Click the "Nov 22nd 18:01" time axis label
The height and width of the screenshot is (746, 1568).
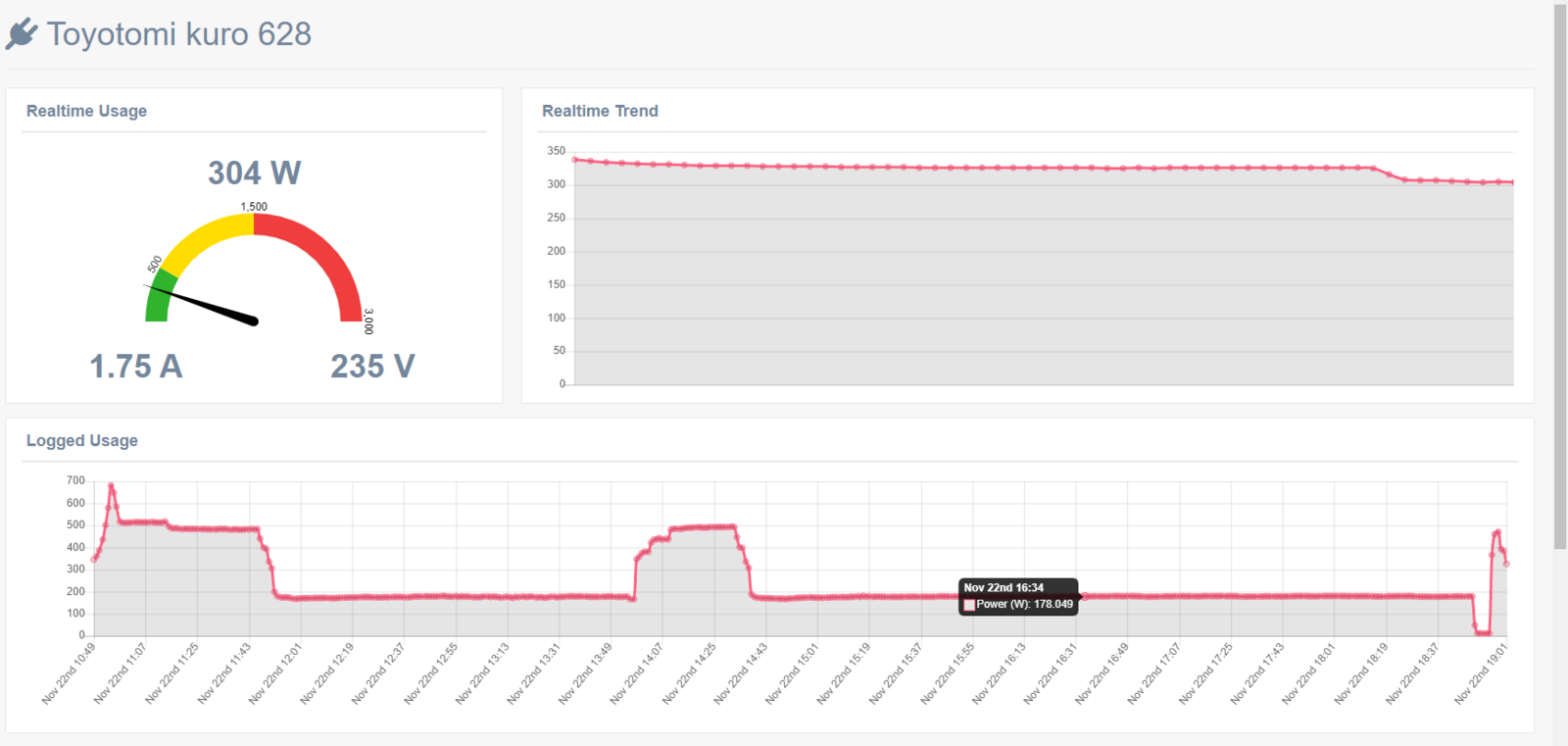(x=1310, y=672)
